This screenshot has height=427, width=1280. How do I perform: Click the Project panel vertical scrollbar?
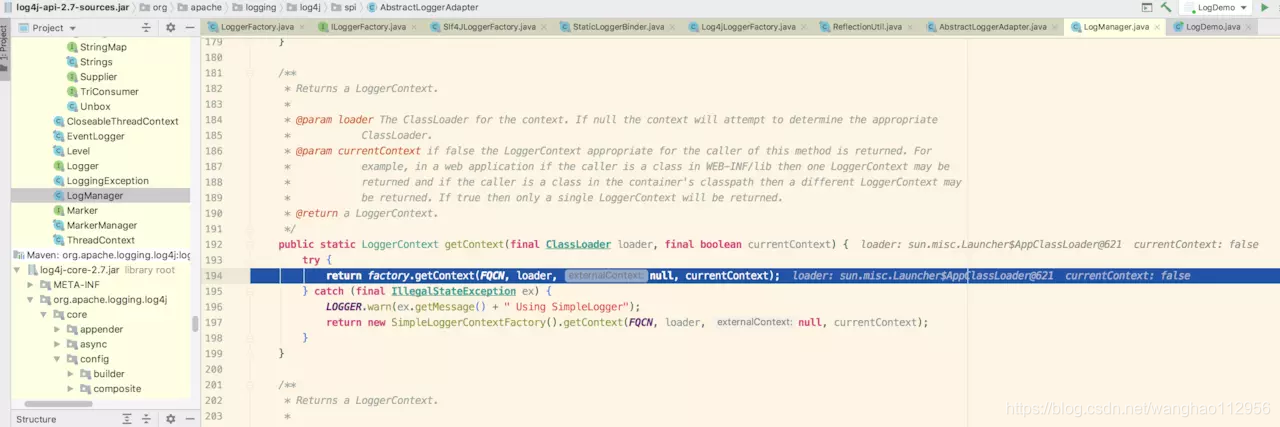tap(194, 324)
